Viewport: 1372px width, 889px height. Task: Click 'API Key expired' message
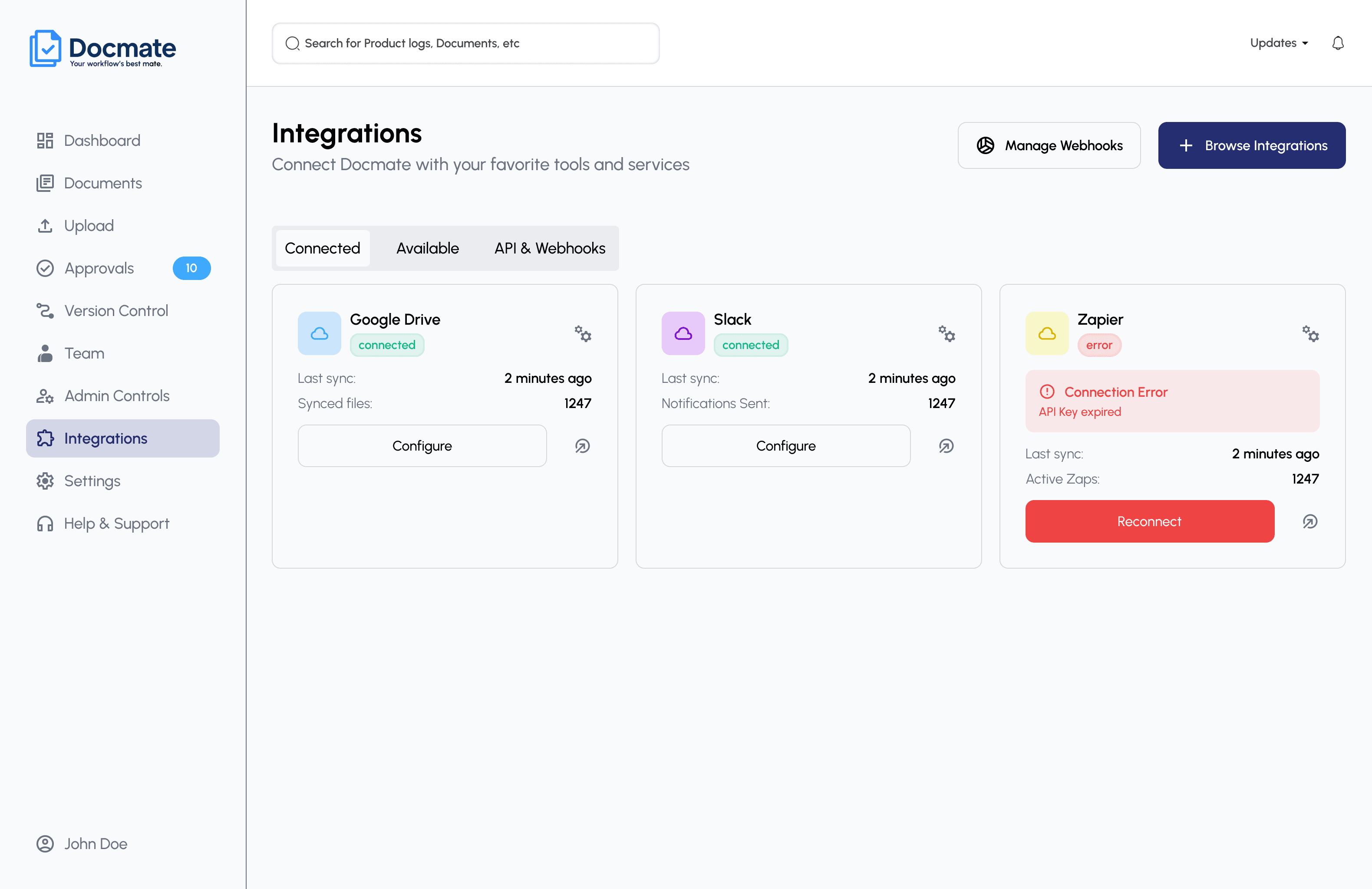1080,412
